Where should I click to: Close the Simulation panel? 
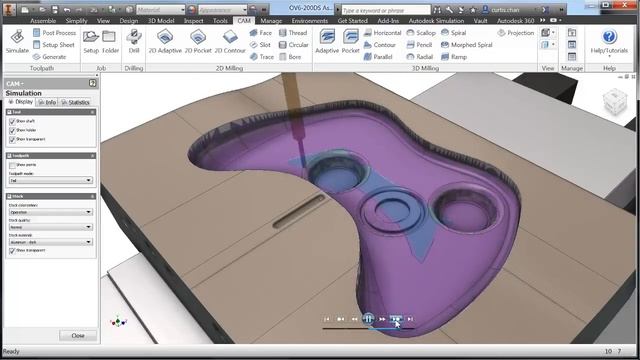pos(78,336)
